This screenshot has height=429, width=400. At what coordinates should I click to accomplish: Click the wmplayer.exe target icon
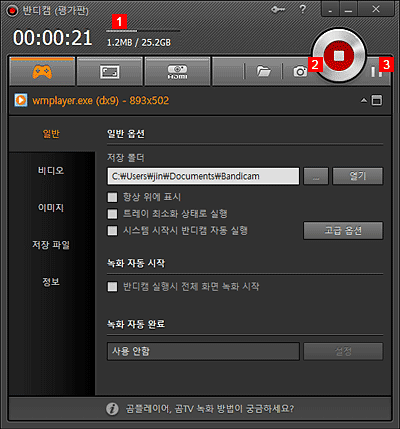tap(21, 100)
